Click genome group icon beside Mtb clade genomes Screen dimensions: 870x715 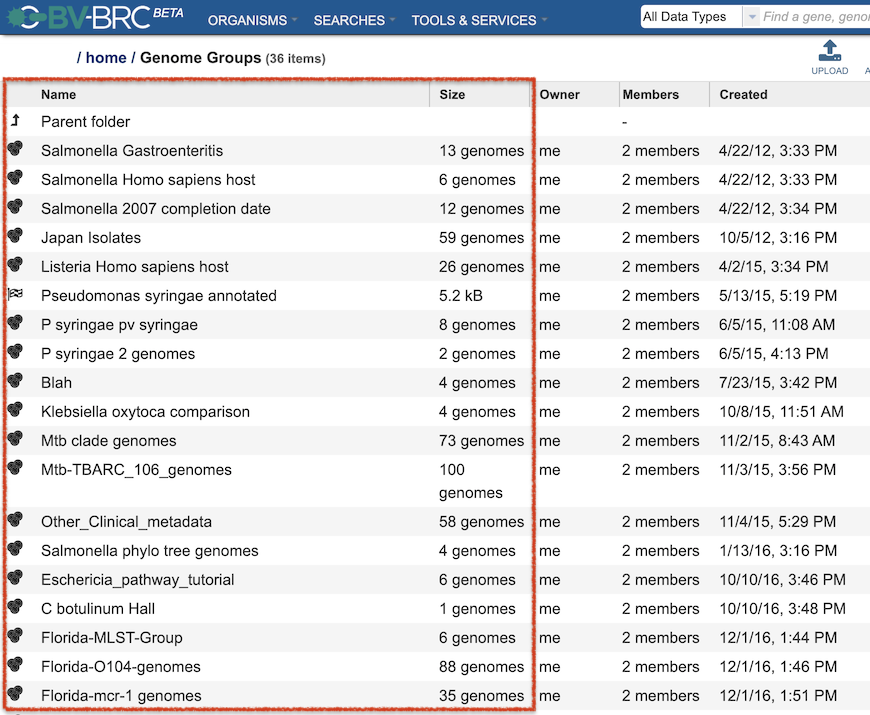[x=16, y=439]
